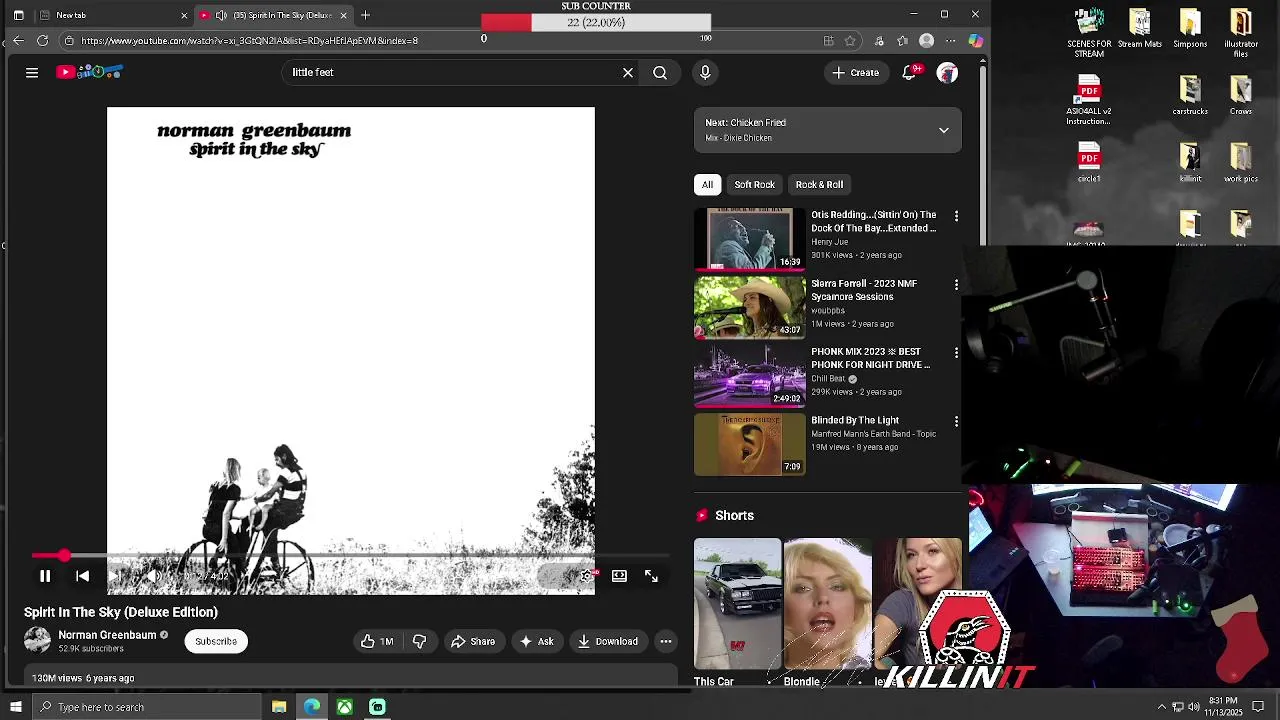Open the Windows Start menu
The height and width of the screenshot is (720, 1280).
tap(15, 707)
